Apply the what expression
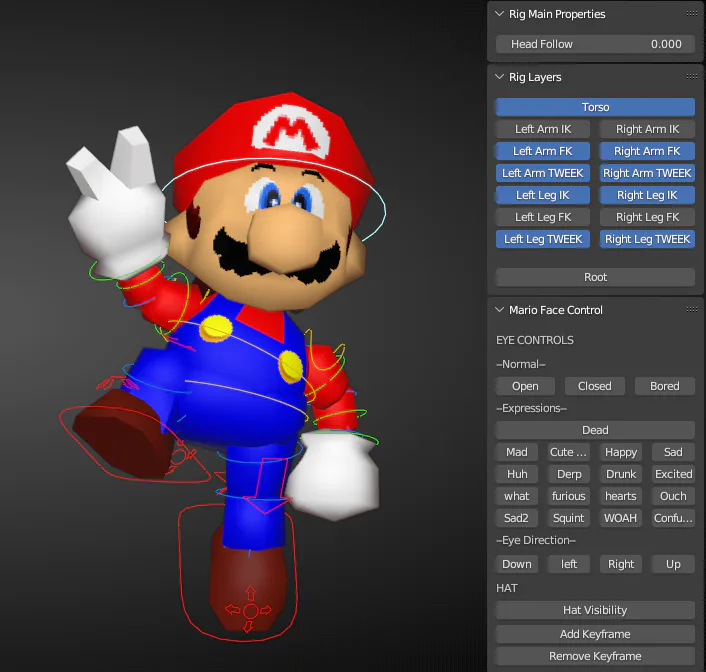This screenshot has width=706, height=672. coord(516,496)
